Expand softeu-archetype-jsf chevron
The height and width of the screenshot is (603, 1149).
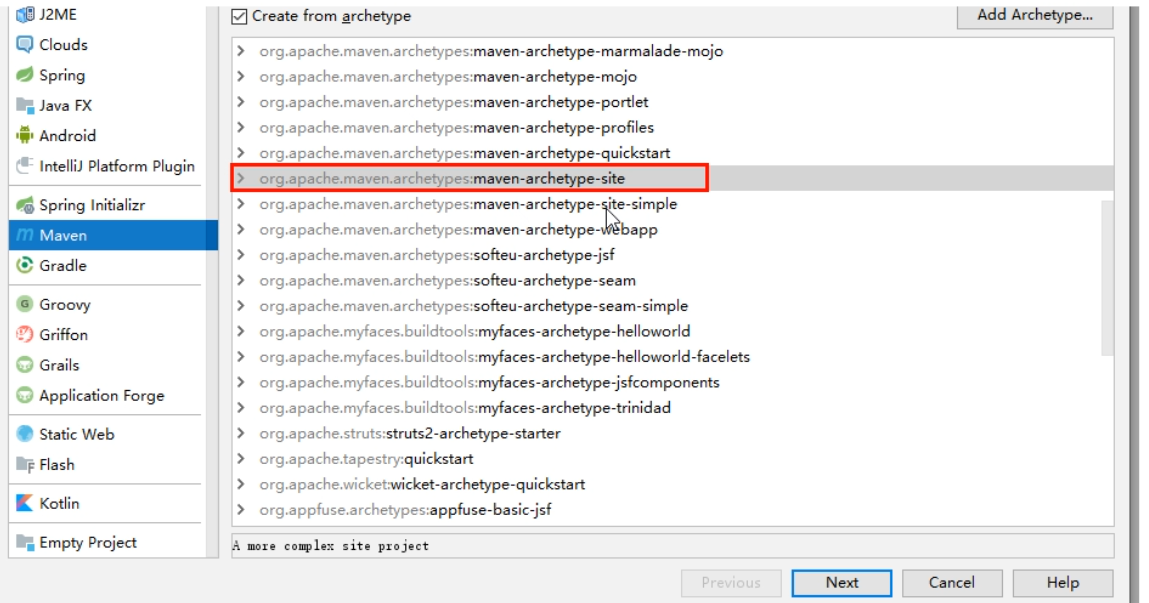(x=240, y=255)
